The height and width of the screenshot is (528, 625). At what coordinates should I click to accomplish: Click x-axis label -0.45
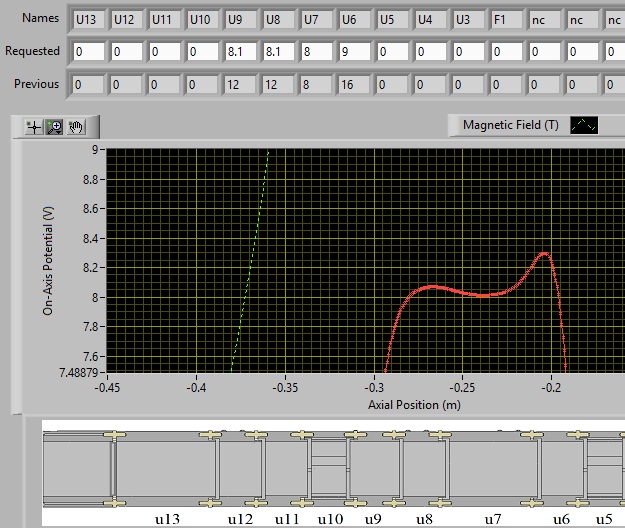click(x=107, y=387)
